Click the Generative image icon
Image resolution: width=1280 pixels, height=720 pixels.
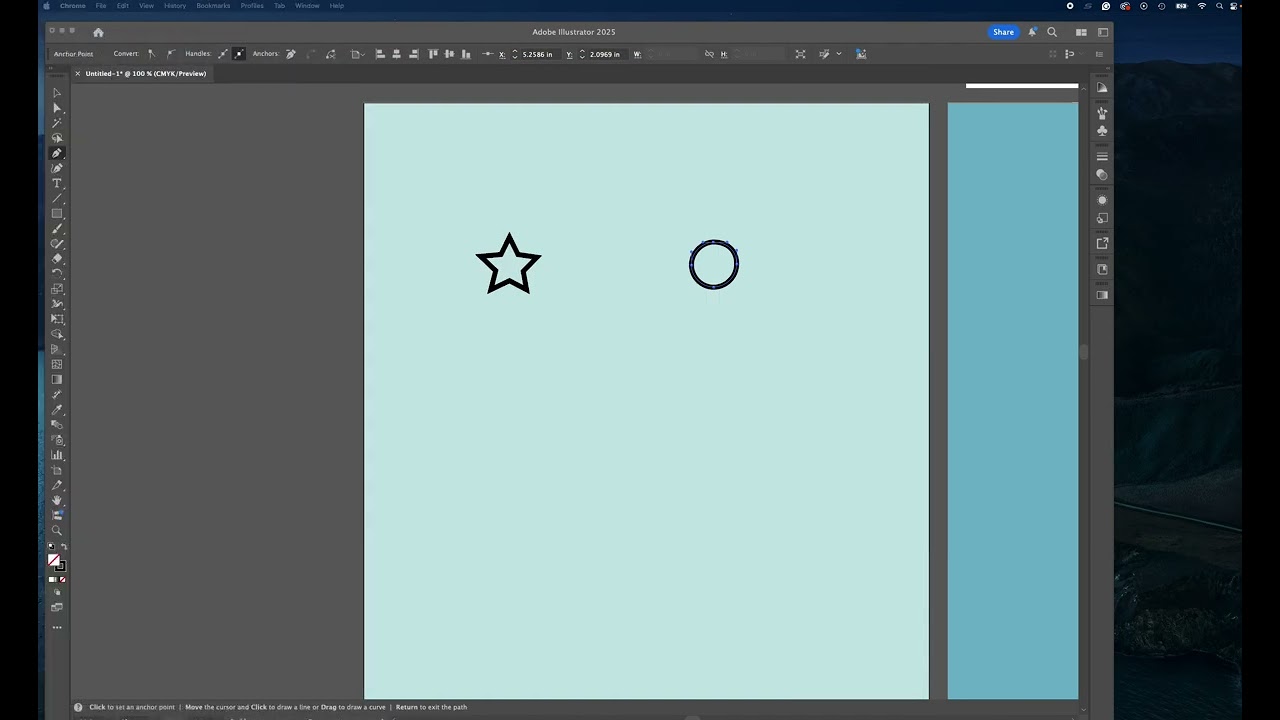tap(861, 54)
